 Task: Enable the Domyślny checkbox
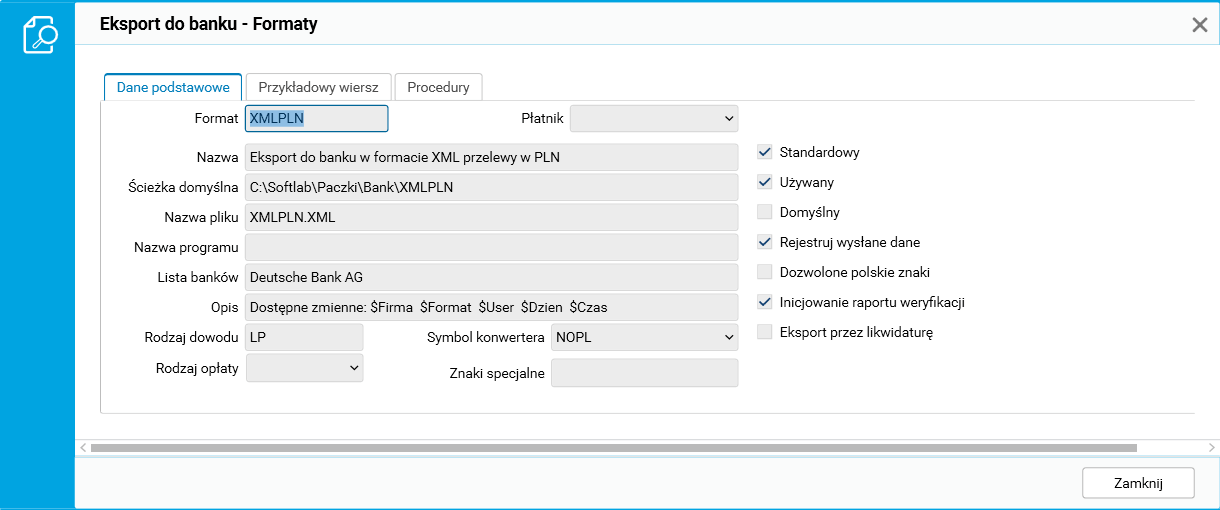[x=765, y=212]
